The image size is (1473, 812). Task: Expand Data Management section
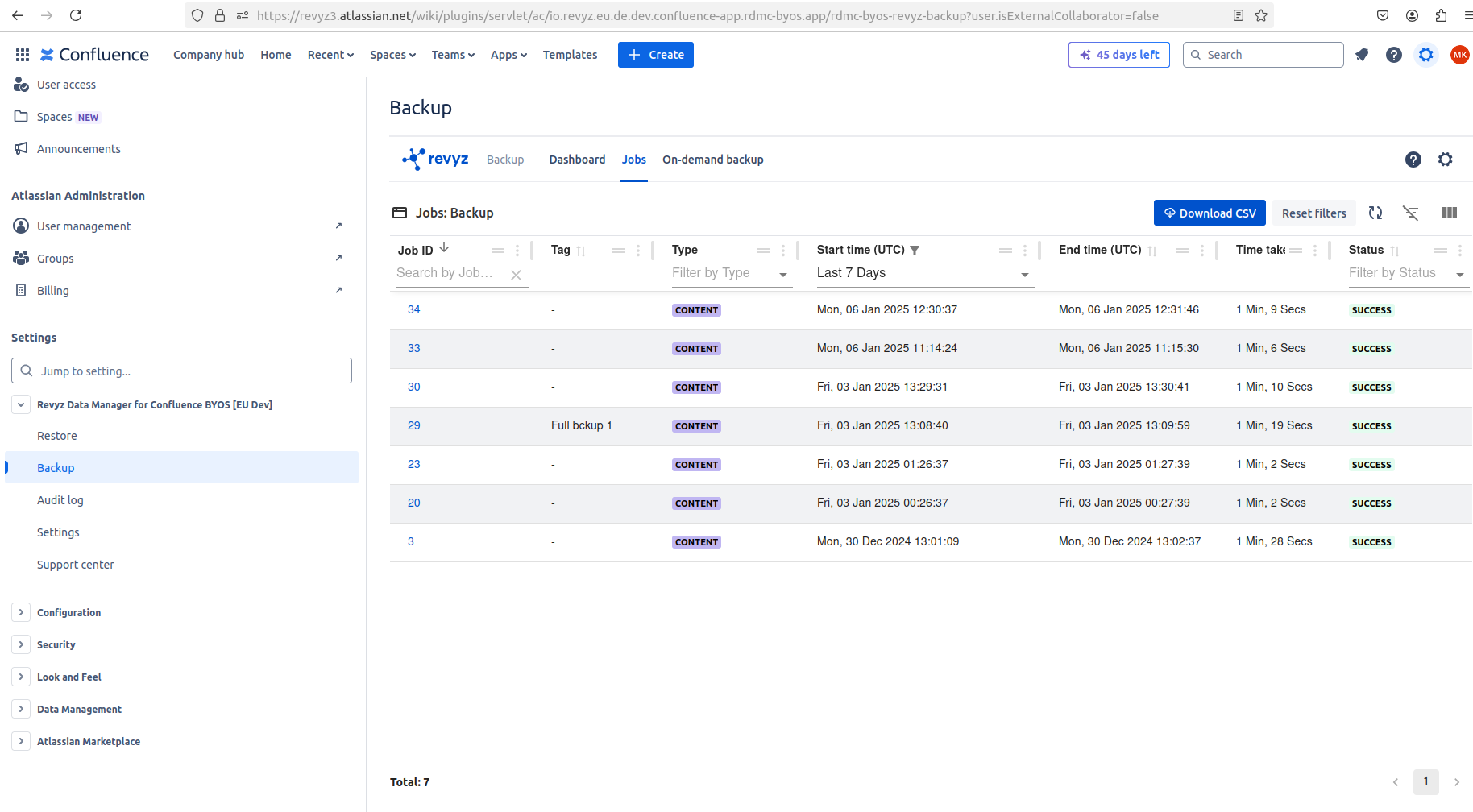point(21,709)
